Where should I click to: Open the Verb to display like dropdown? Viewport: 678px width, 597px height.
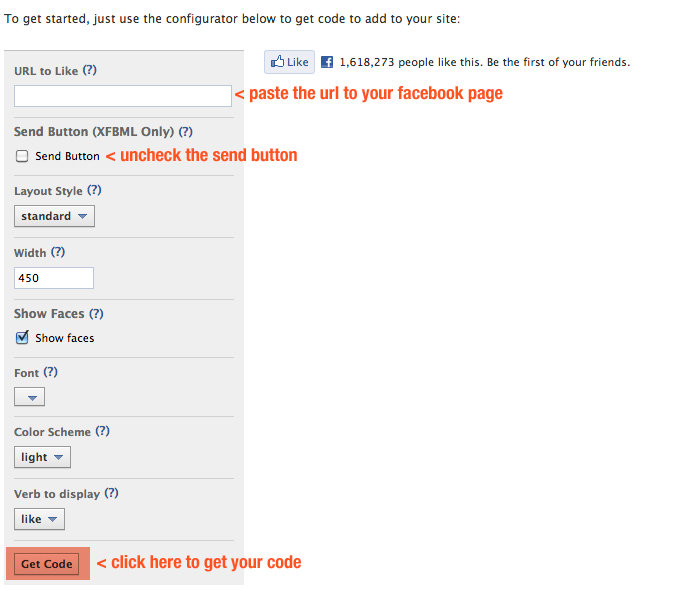[40, 519]
